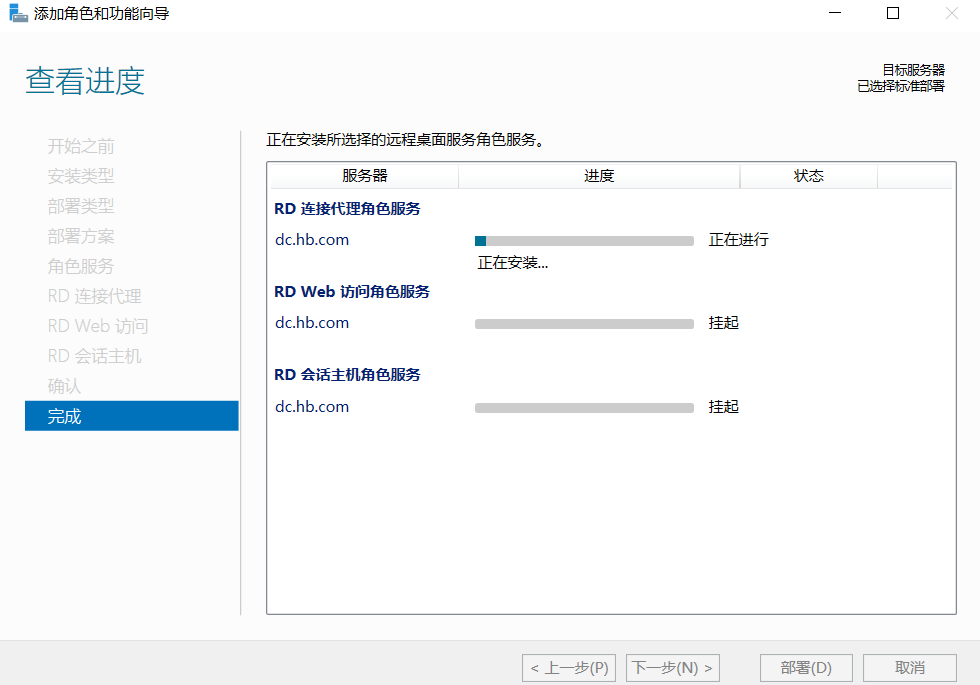Click the 已选择标准部署 text
The height and width of the screenshot is (685, 980).
[x=901, y=86]
